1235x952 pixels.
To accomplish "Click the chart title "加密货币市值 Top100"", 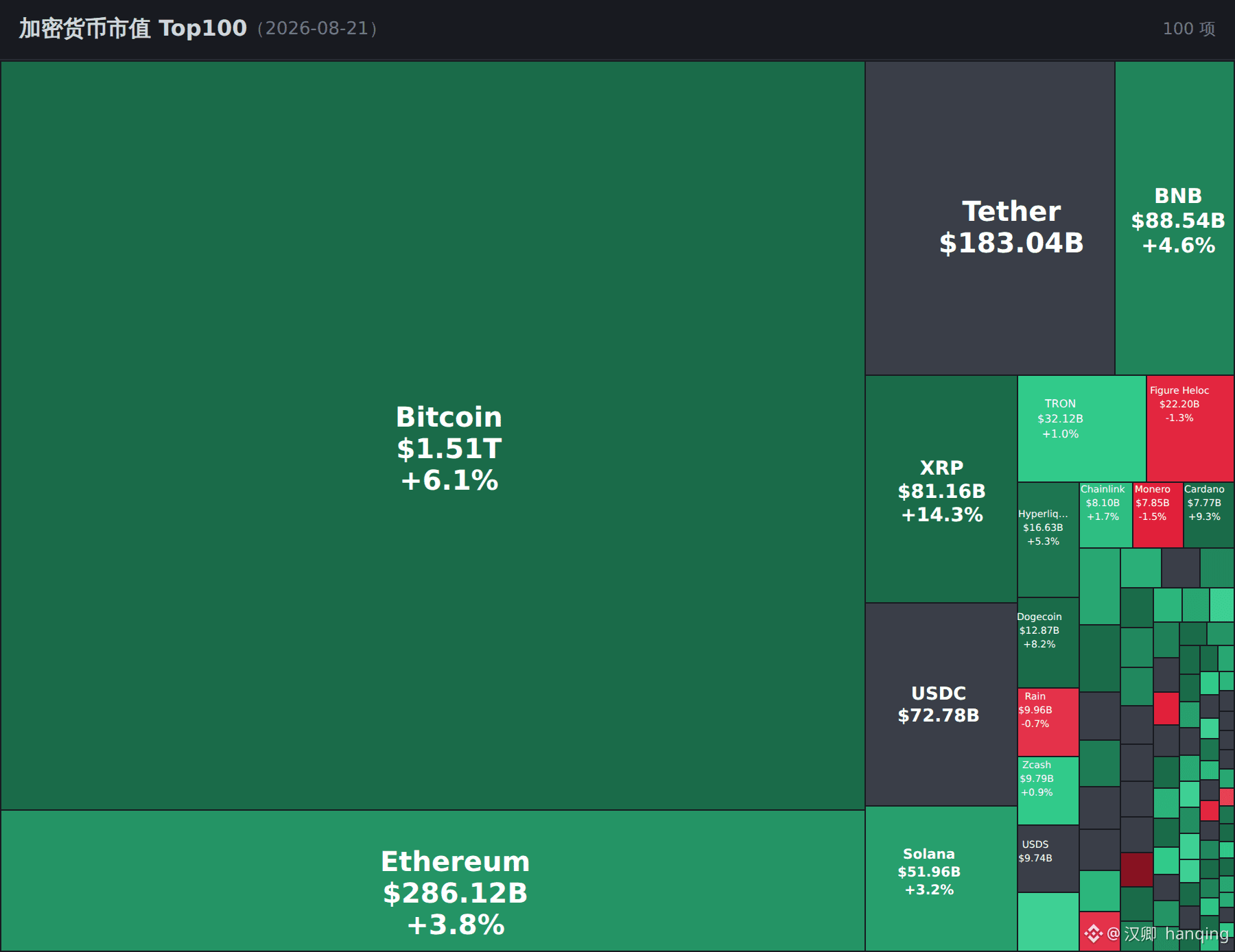I will point(132,28).
